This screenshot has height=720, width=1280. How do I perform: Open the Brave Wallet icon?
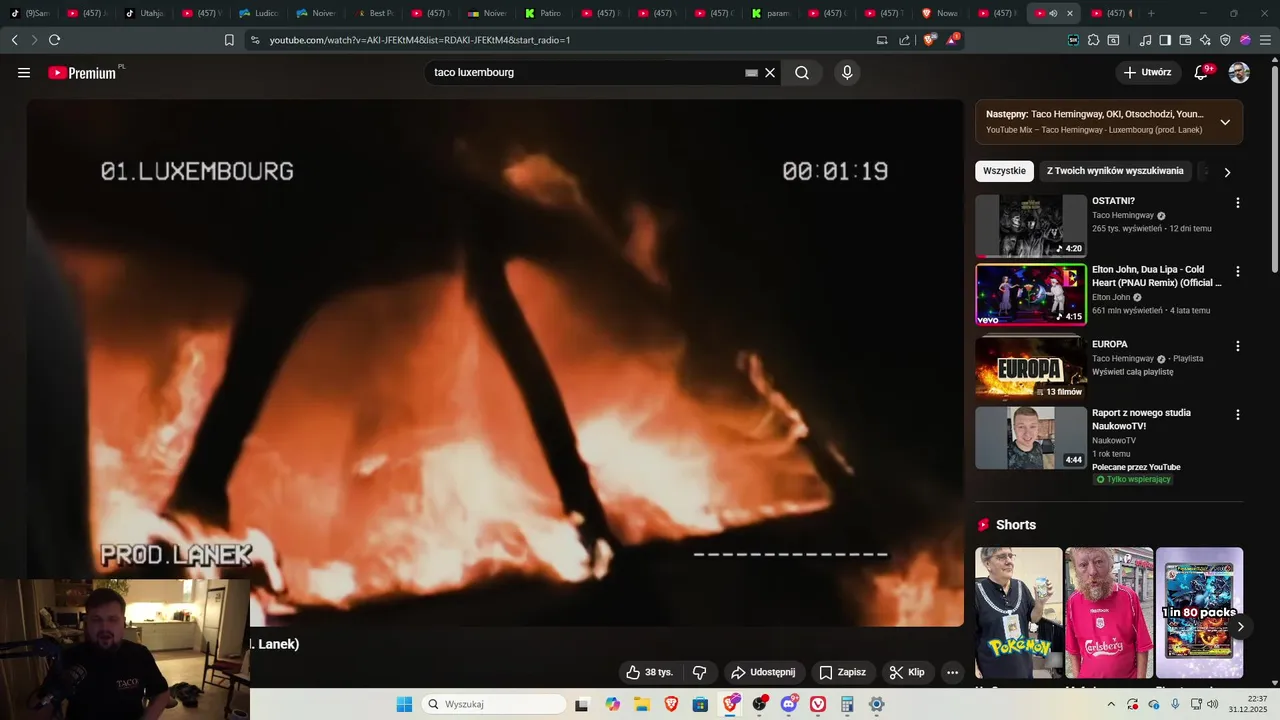pos(1185,40)
